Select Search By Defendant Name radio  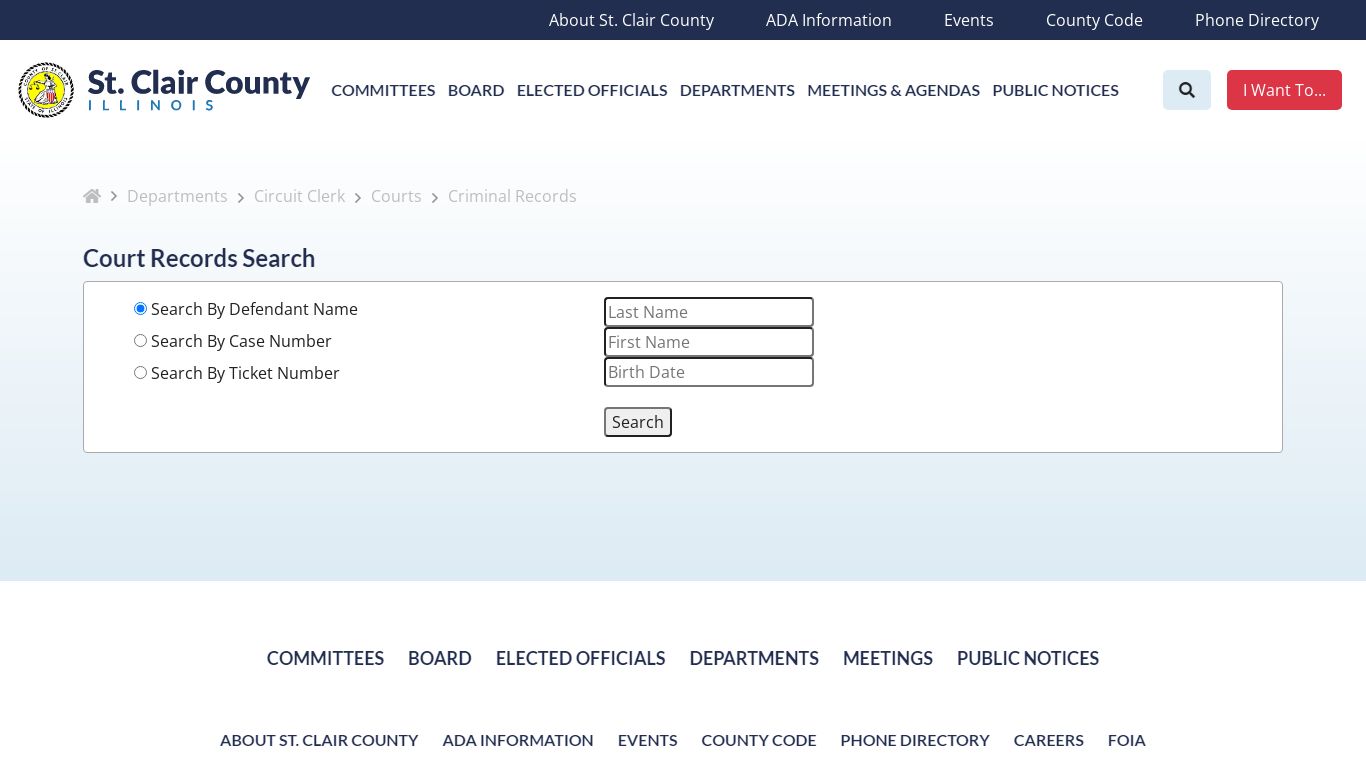(x=140, y=309)
